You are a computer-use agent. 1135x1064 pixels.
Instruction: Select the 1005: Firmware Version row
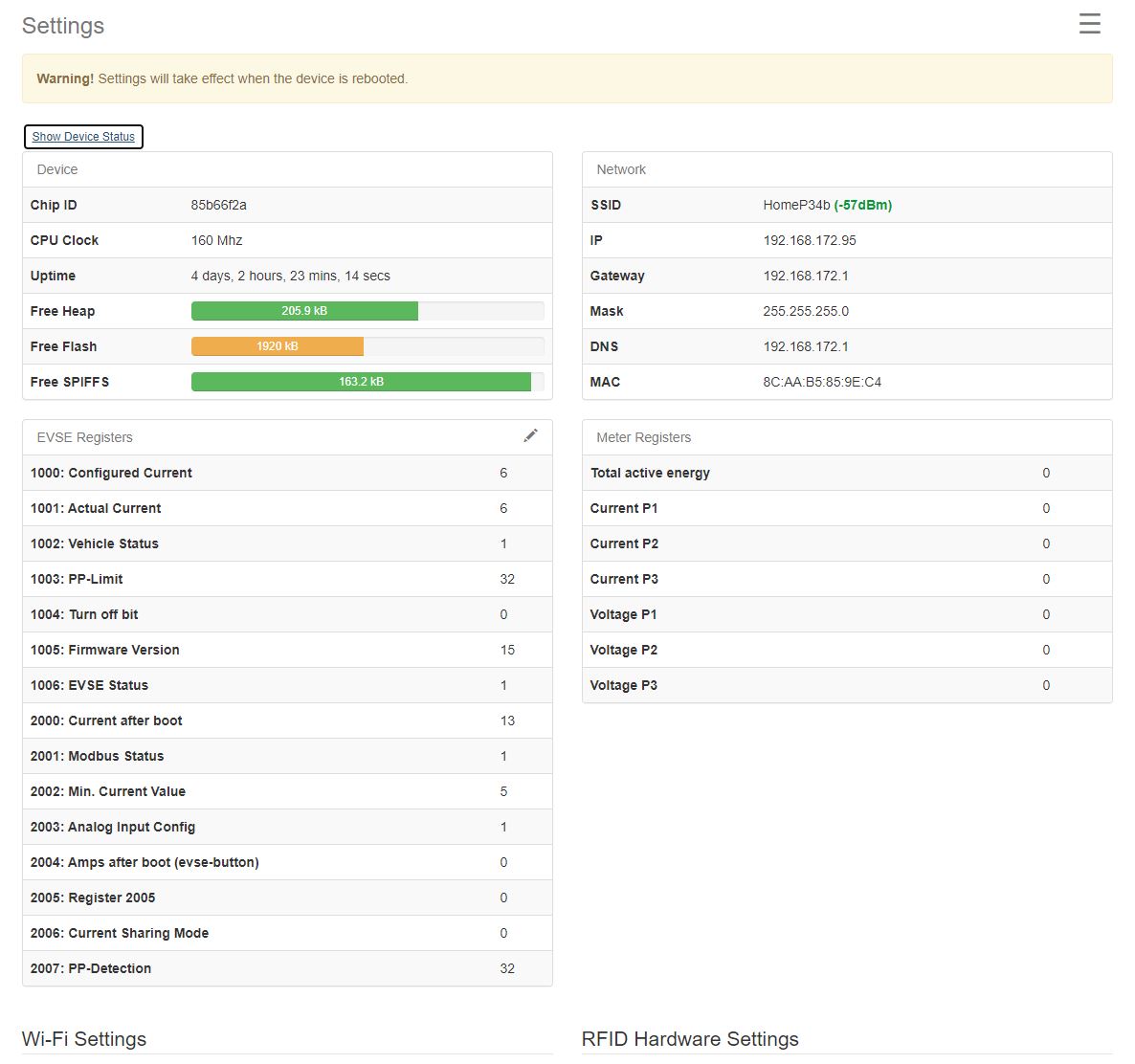tap(287, 650)
